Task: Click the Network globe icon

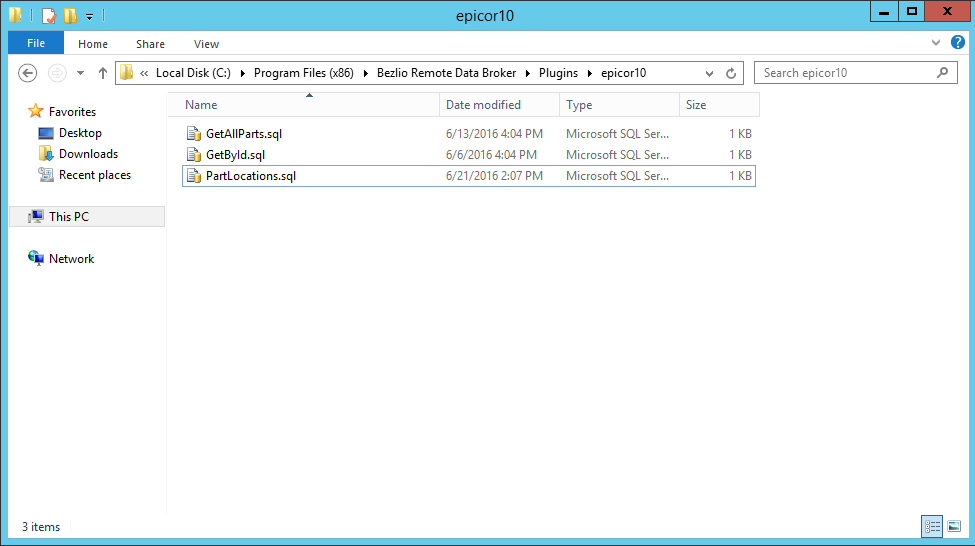Action: 36,258
